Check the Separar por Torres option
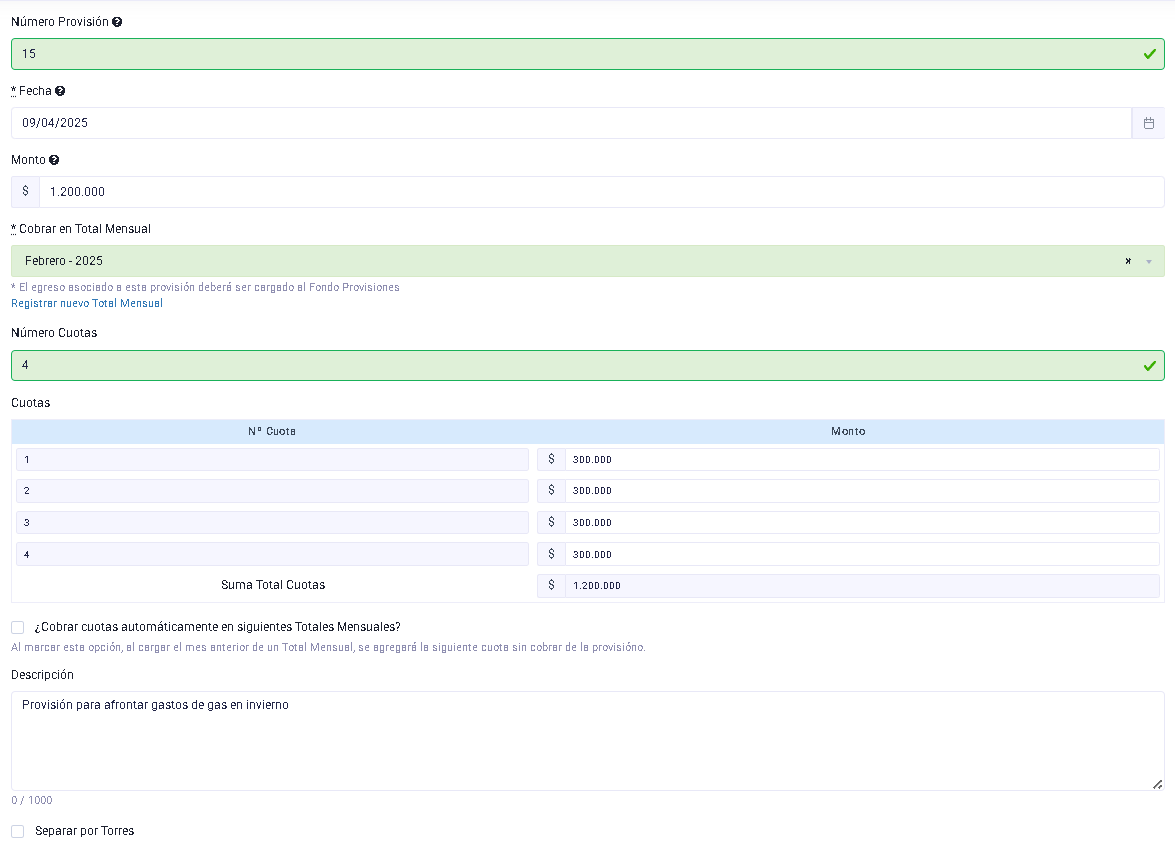 [18, 831]
